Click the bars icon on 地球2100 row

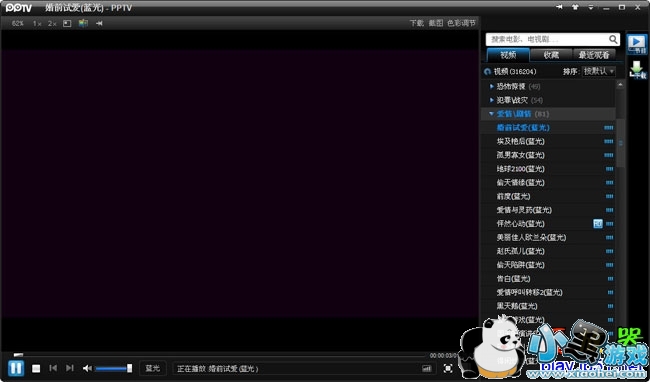point(609,169)
